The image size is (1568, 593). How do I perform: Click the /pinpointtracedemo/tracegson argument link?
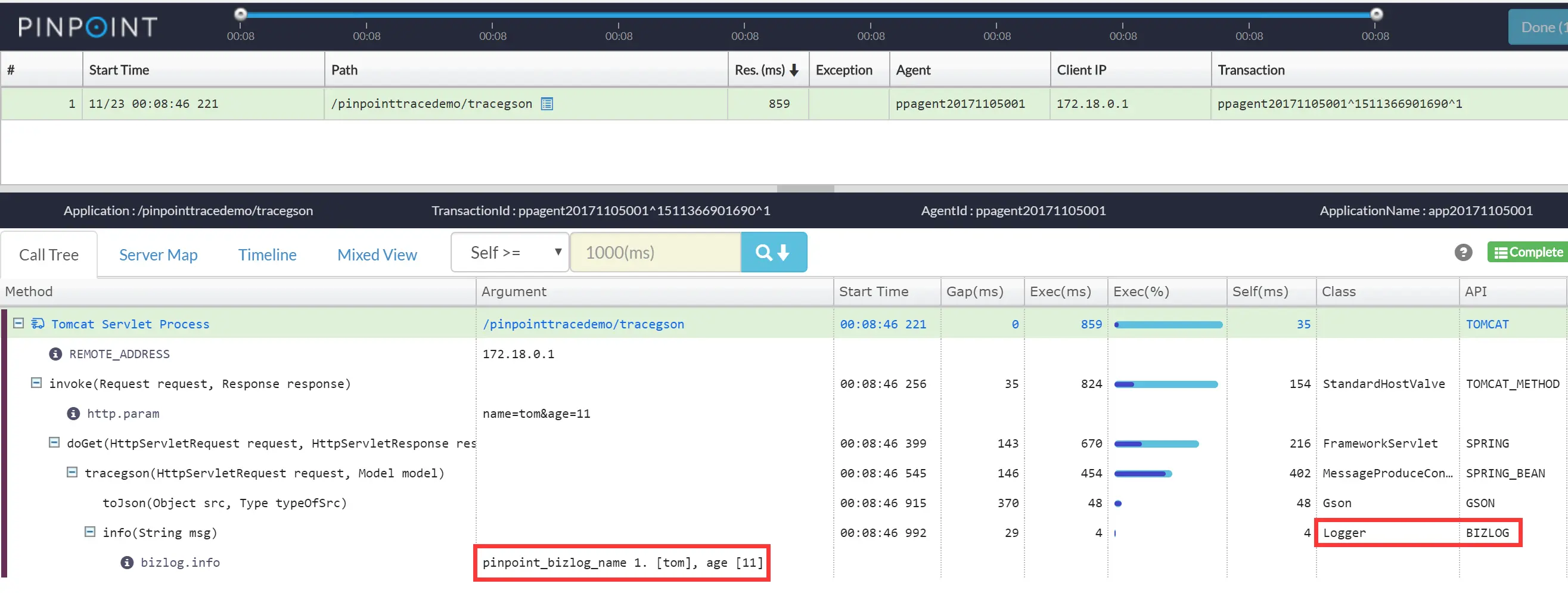coord(583,324)
